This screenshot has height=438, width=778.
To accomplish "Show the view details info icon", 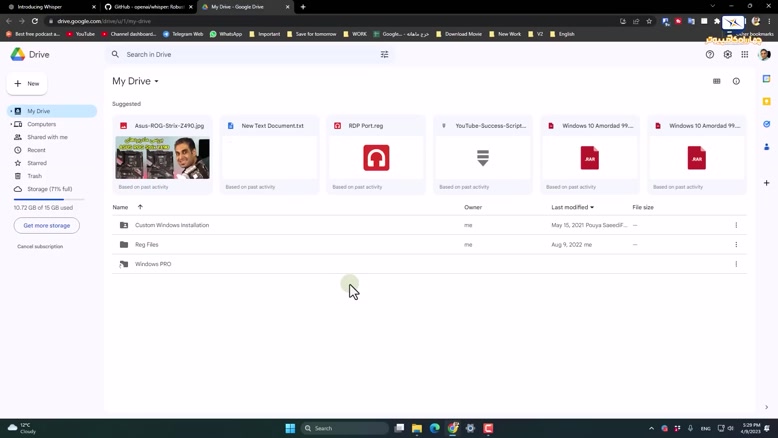I will click(x=736, y=81).
